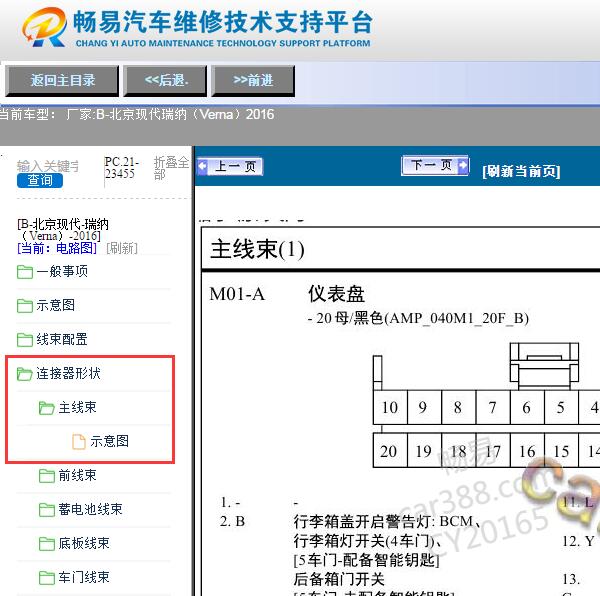Focus the 输入关键字 search field
This screenshot has width=600, height=596.
tap(48, 166)
